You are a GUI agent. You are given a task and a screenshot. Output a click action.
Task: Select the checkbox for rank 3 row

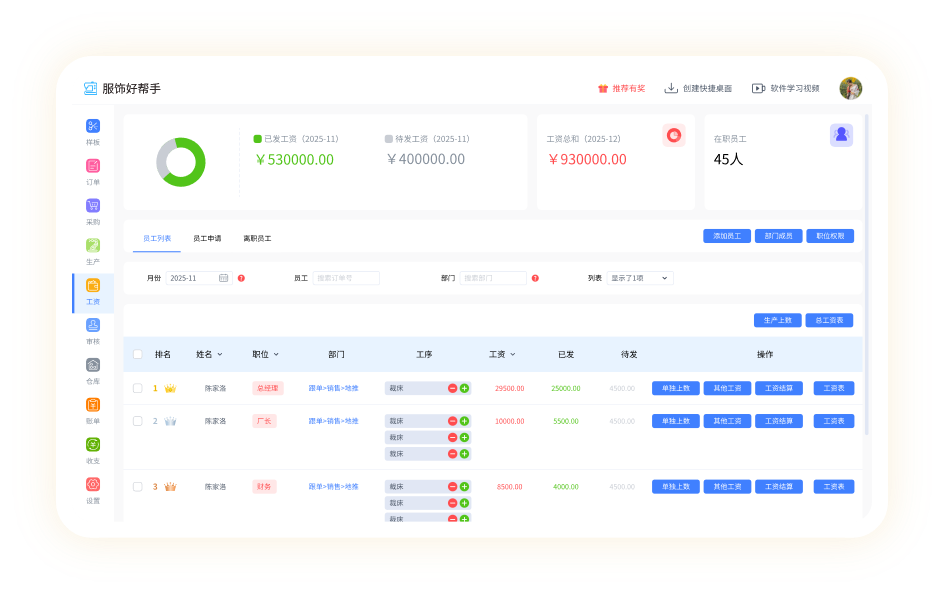[x=138, y=487]
